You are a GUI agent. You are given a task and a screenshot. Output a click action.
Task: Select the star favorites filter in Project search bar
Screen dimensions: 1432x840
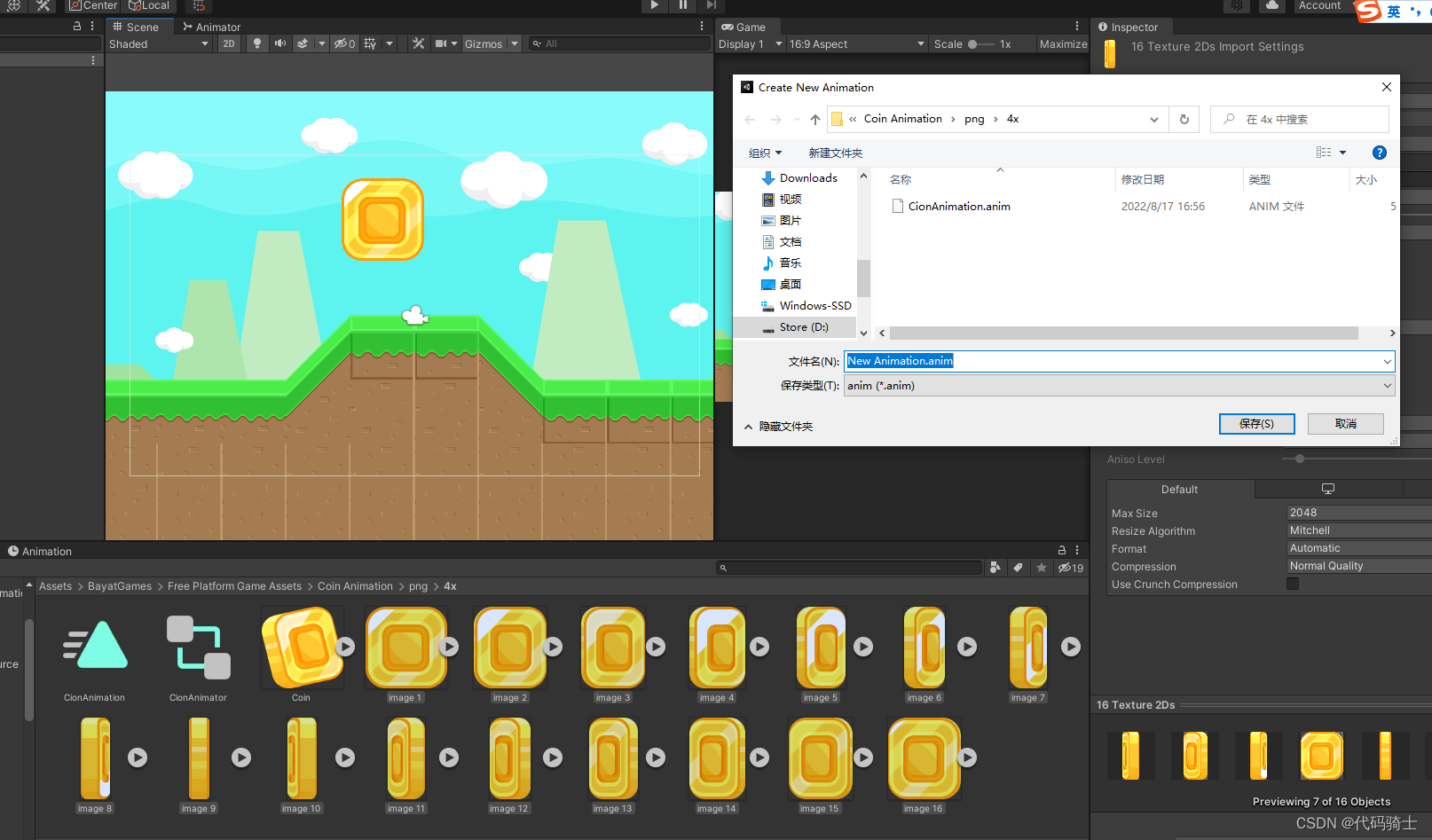pos(1041,568)
